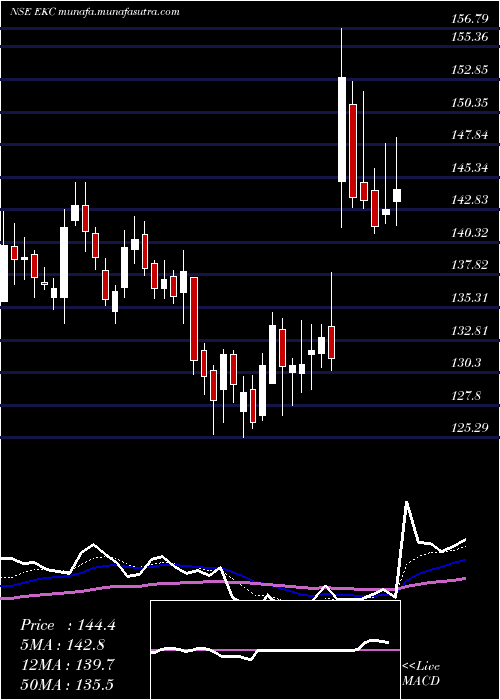
Task: Click the large red candle after gap-up
Action: 353,151
